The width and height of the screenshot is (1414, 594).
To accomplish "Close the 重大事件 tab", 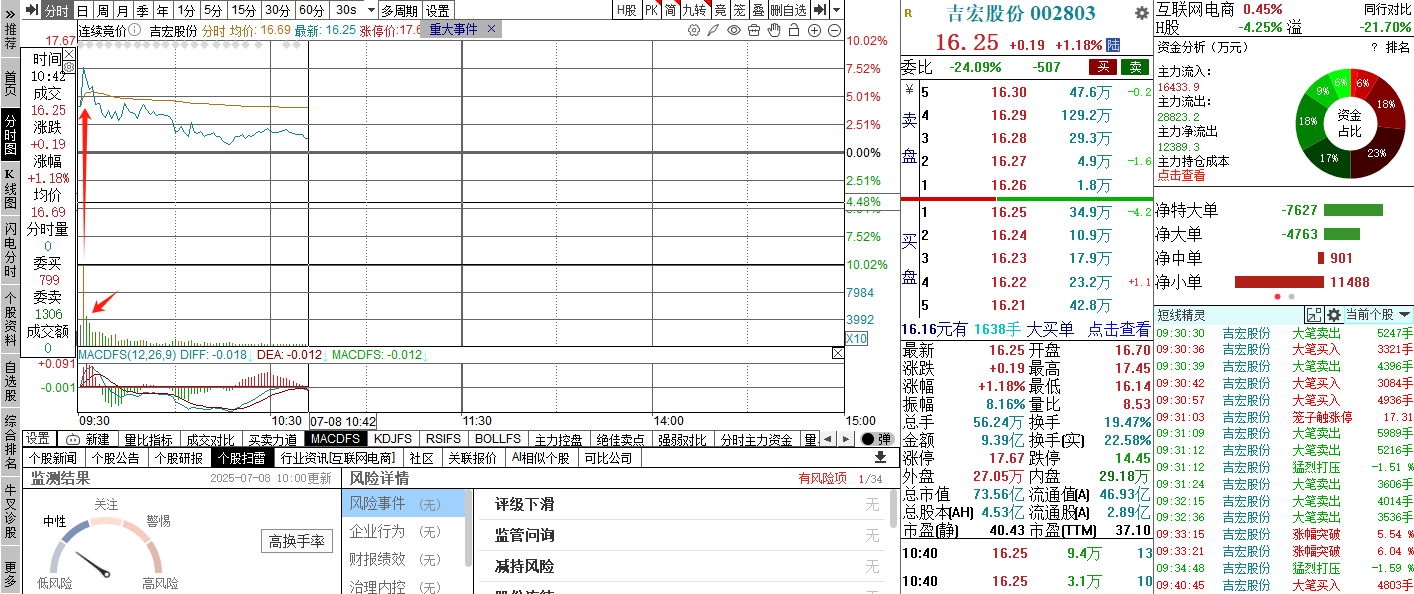I will coord(491,30).
